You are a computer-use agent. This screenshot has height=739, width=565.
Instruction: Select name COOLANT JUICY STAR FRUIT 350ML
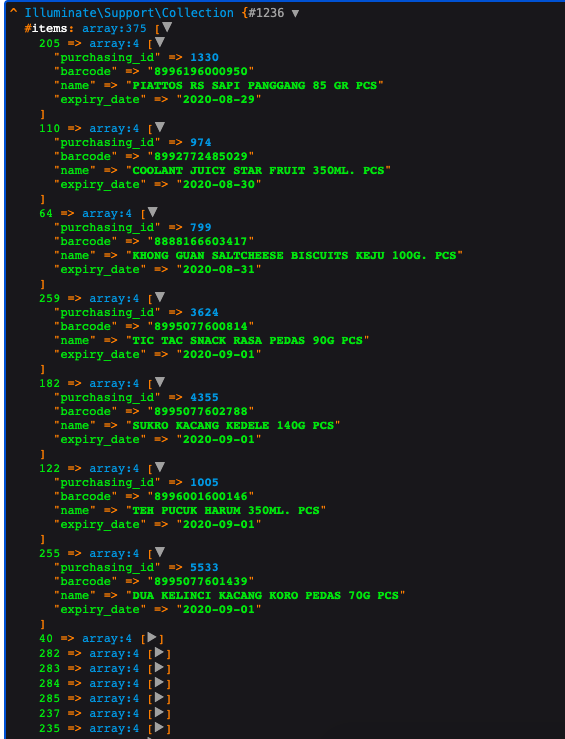(244, 171)
